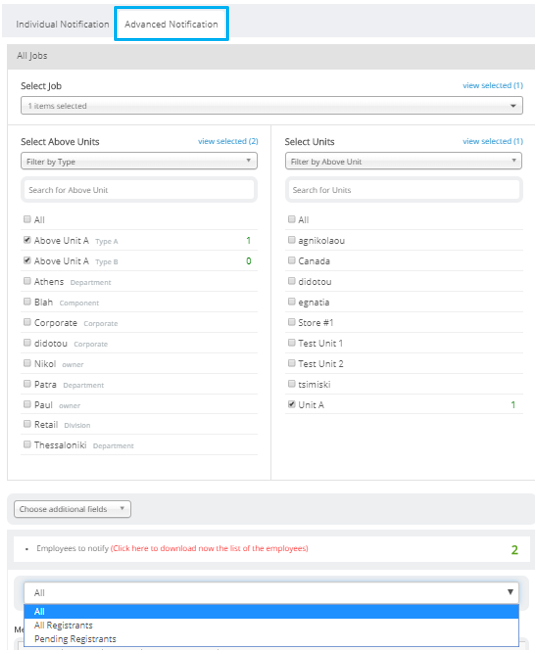
Task: Click inside the Search for Units field
Action: click(403, 190)
